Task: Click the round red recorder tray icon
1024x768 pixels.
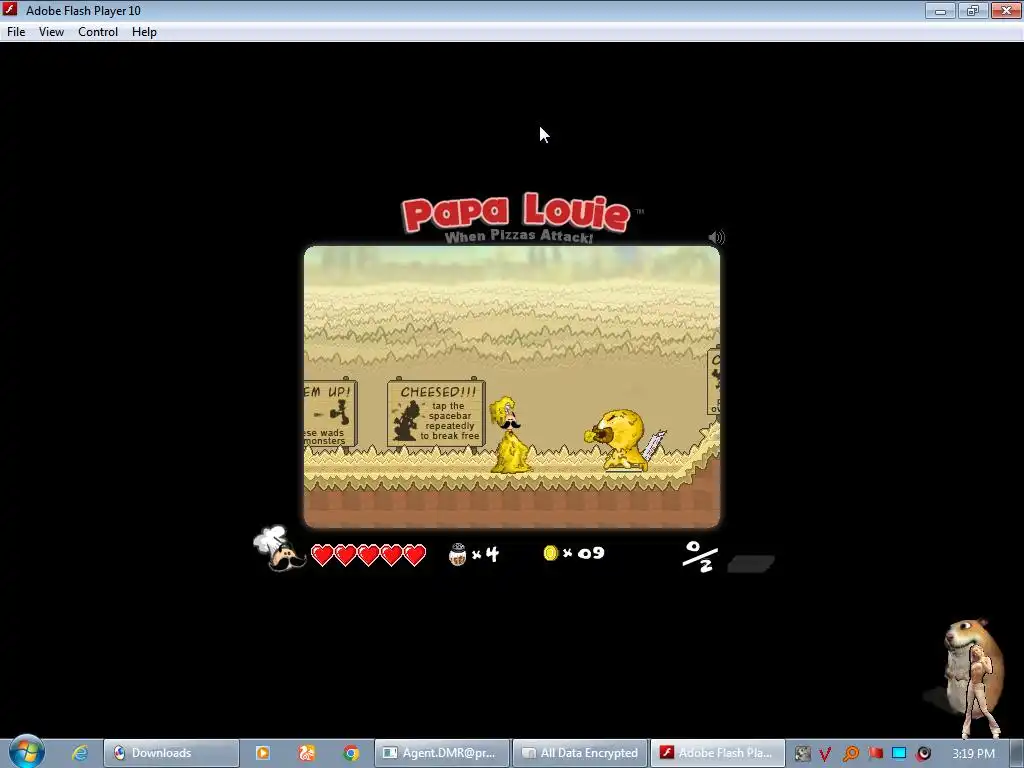Action: point(923,754)
